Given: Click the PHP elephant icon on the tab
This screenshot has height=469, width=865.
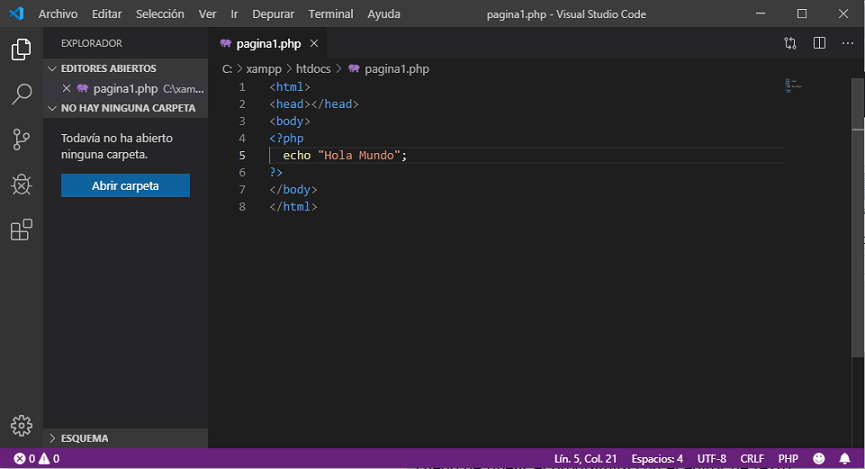Looking at the screenshot, I should 225,43.
